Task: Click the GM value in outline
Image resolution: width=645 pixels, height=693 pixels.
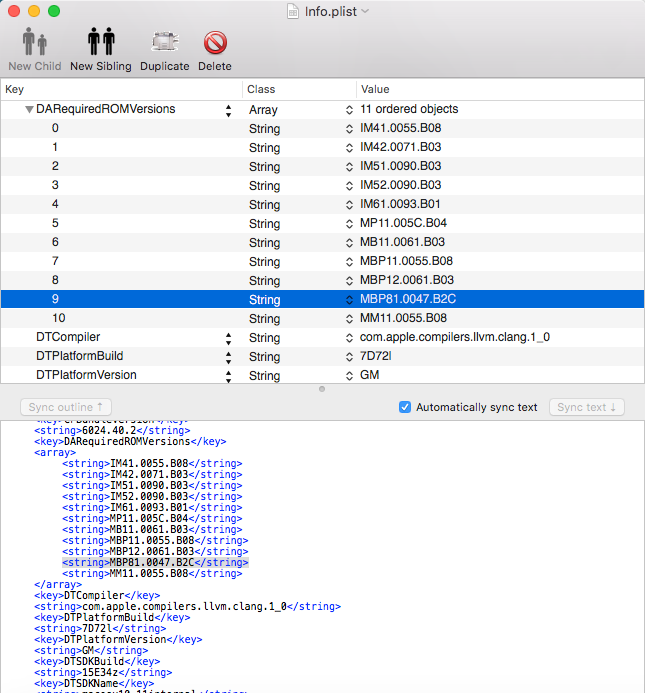Action: tap(370, 375)
